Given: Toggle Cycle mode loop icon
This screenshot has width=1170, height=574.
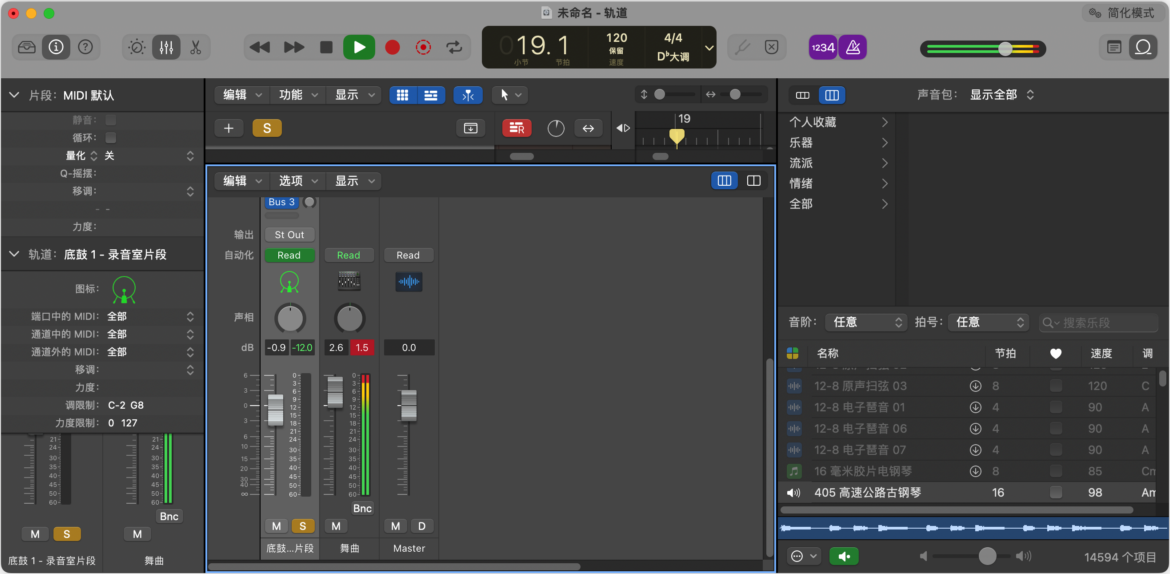Looking at the screenshot, I should click(x=454, y=47).
